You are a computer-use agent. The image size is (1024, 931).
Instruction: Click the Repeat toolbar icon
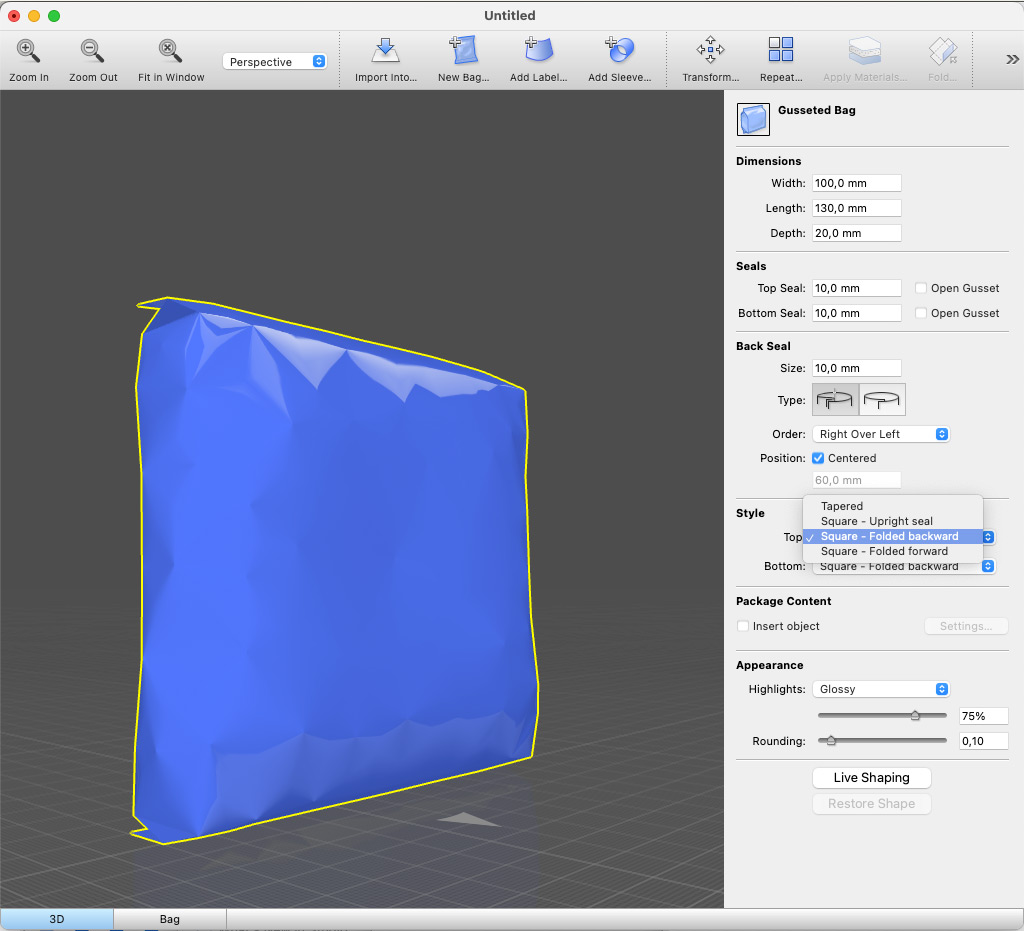pos(781,51)
